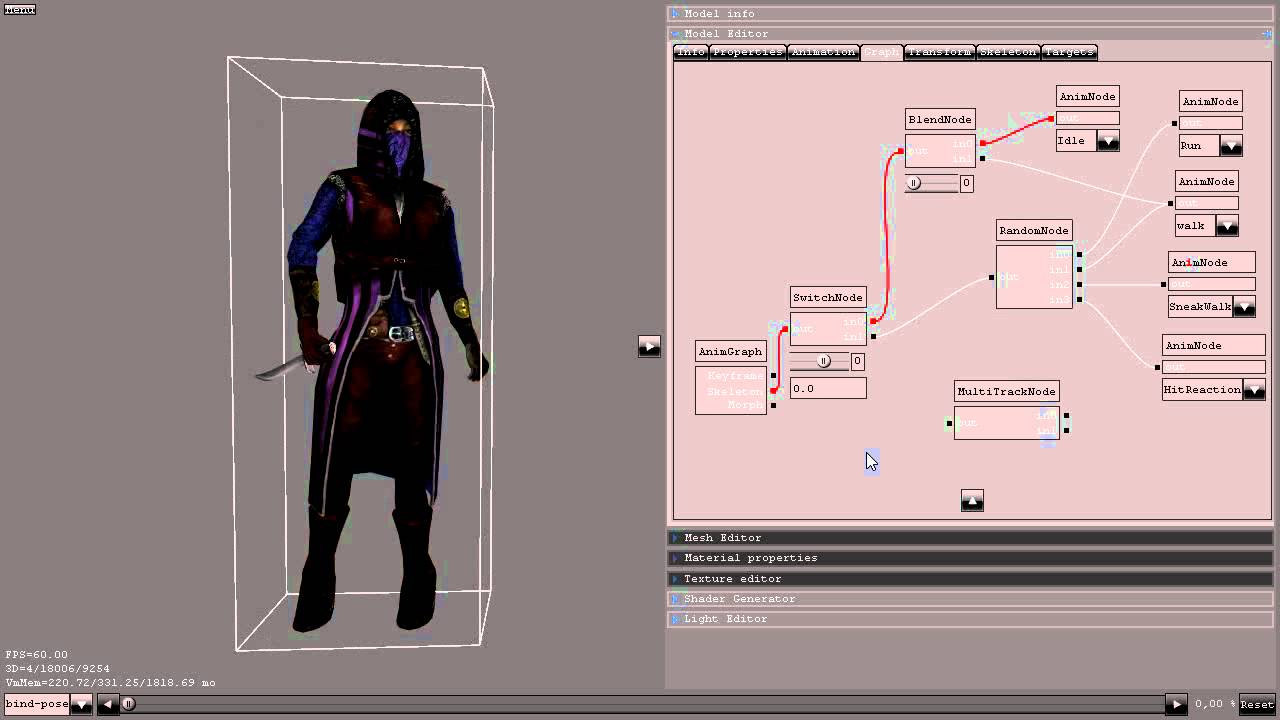
Task: Click the pin icon on the Model Editor header
Action: pos(1266,34)
